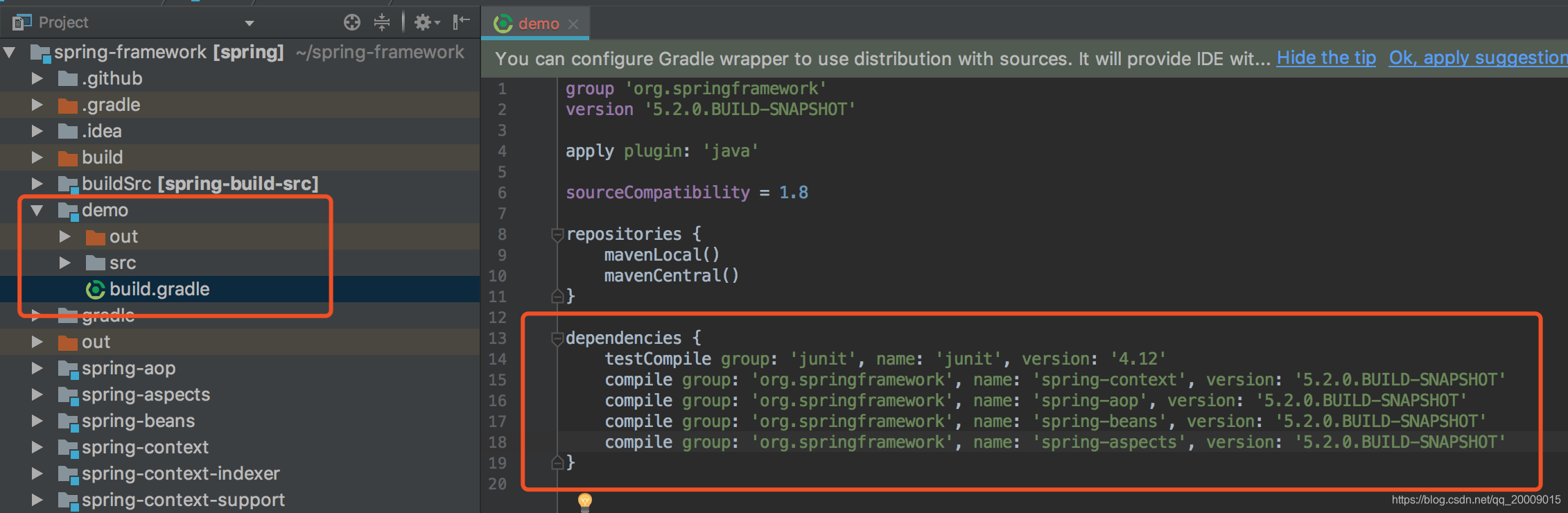Click the 'spring-context' name on line 15

pos(1109,379)
